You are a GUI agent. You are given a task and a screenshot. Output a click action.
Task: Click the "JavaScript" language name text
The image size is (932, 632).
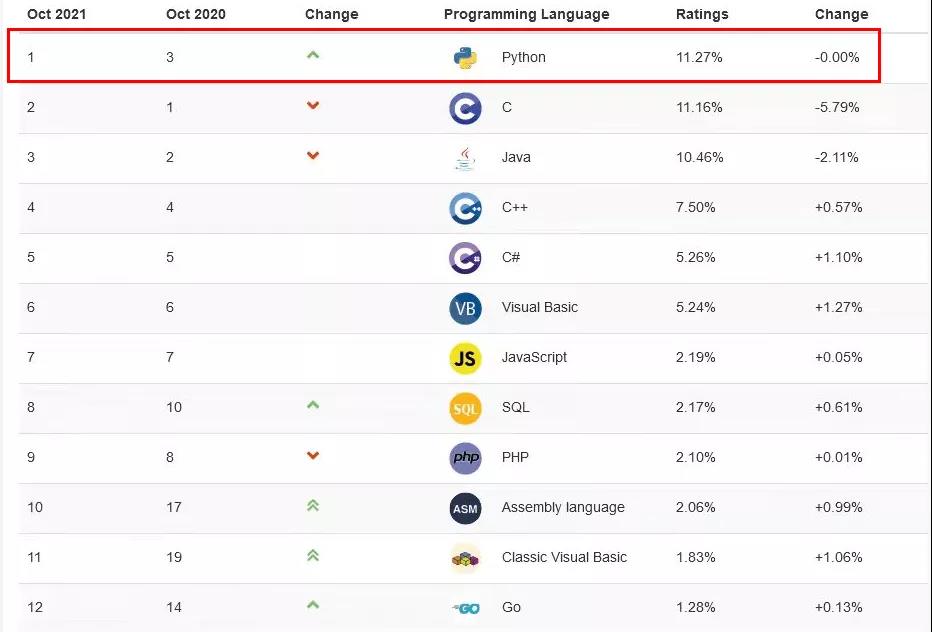tap(534, 357)
